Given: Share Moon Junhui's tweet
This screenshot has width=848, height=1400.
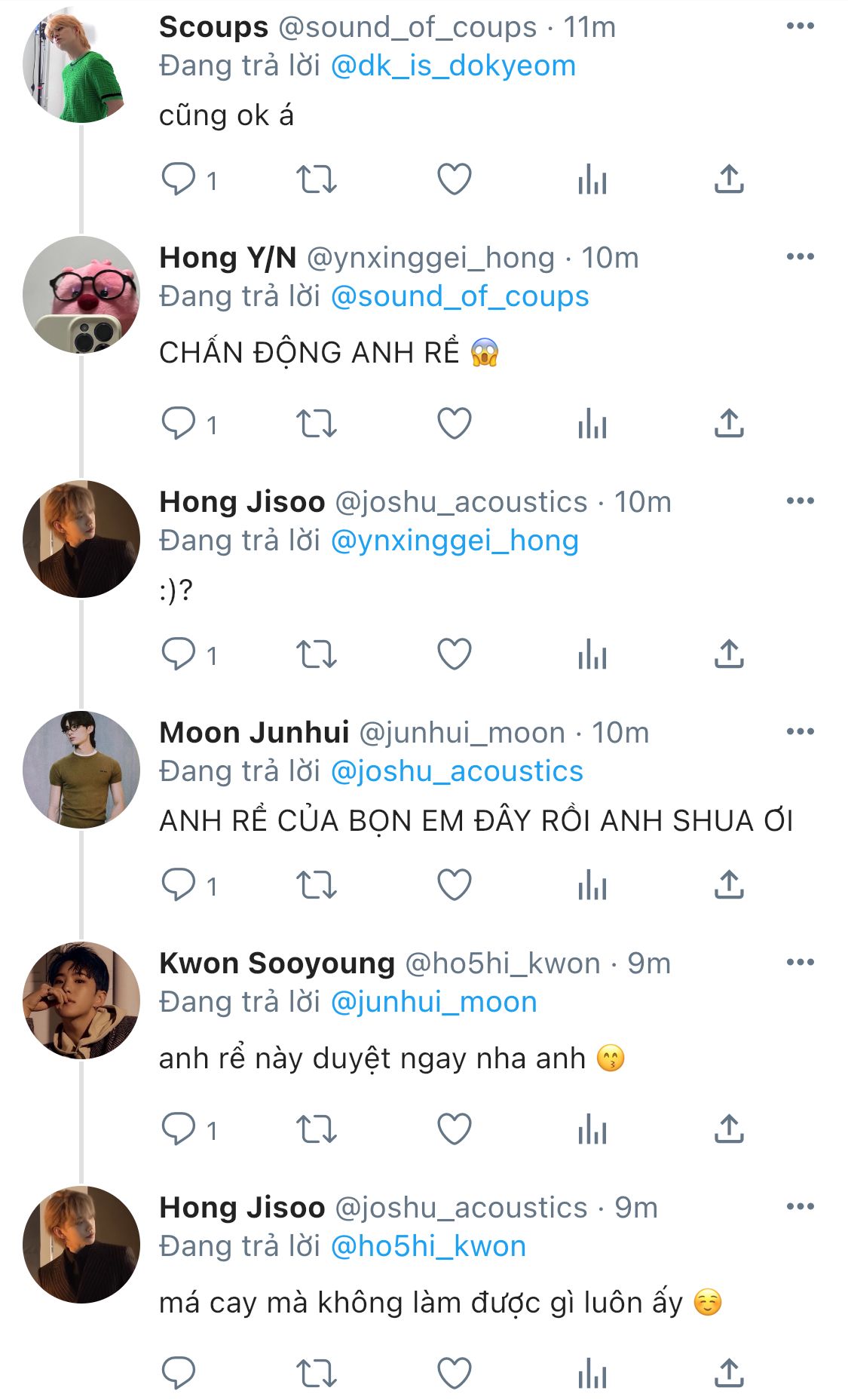Looking at the screenshot, I should pyautogui.click(x=729, y=884).
